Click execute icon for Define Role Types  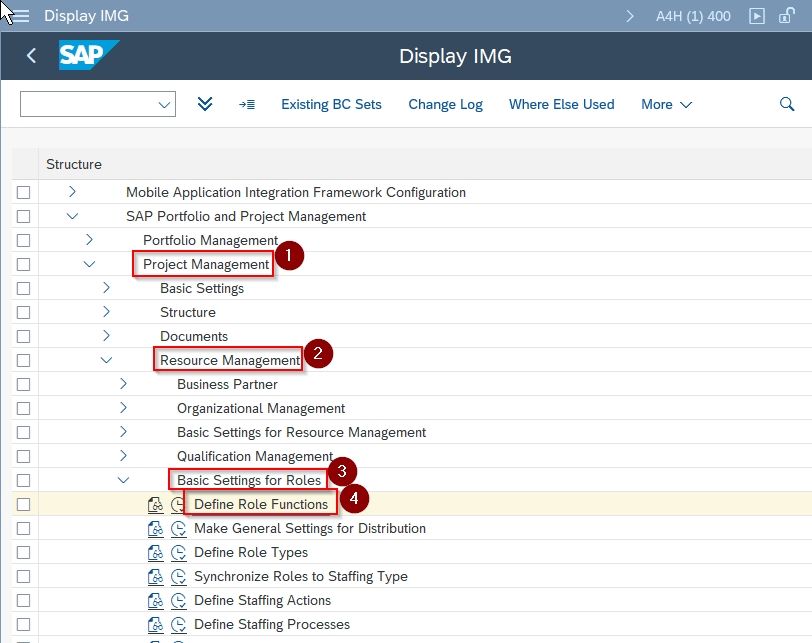click(179, 552)
